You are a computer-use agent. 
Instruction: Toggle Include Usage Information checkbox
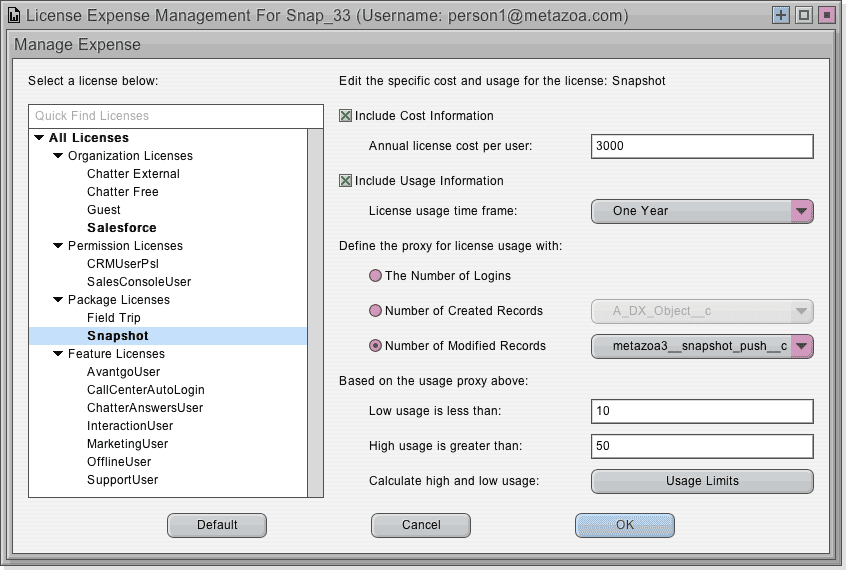[x=345, y=180]
